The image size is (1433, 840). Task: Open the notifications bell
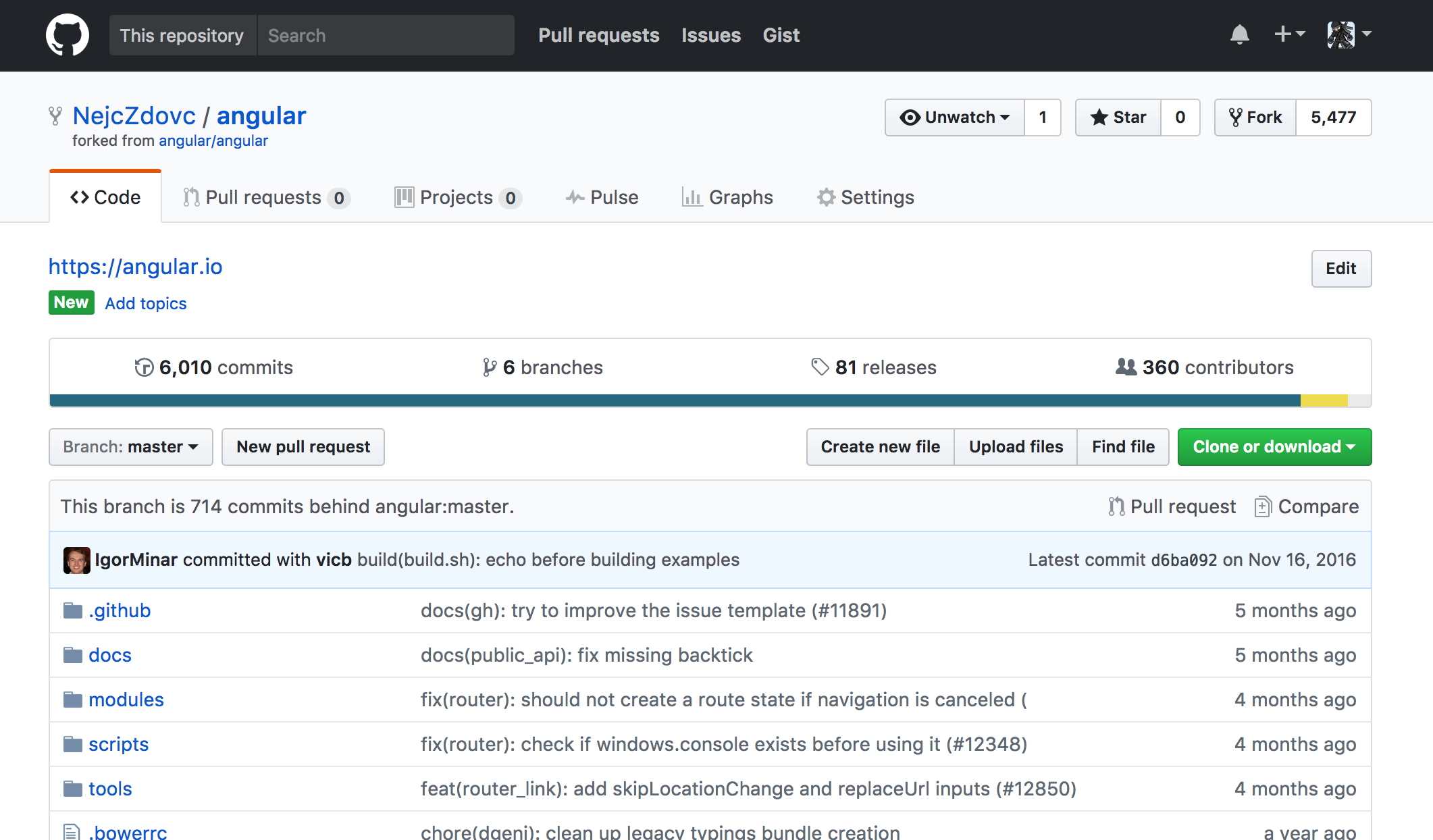click(x=1239, y=34)
